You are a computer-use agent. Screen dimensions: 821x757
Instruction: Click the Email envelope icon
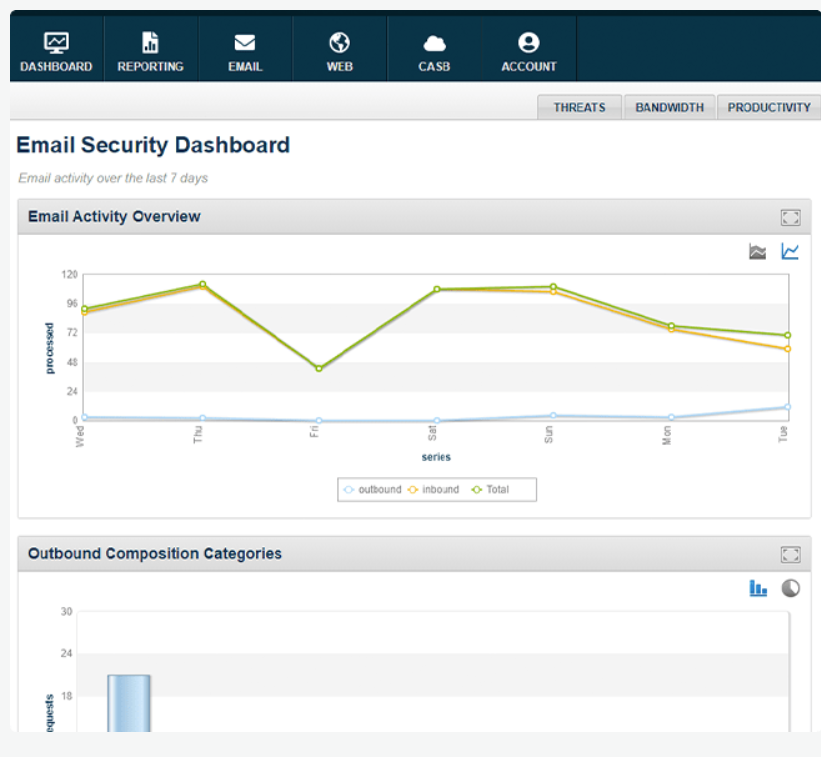[245, 43]
